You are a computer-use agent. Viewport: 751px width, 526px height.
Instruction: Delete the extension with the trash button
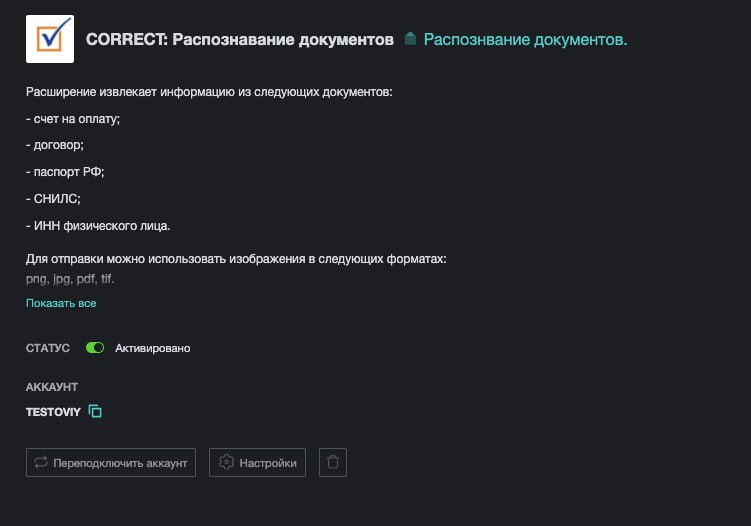coord(333,463)
